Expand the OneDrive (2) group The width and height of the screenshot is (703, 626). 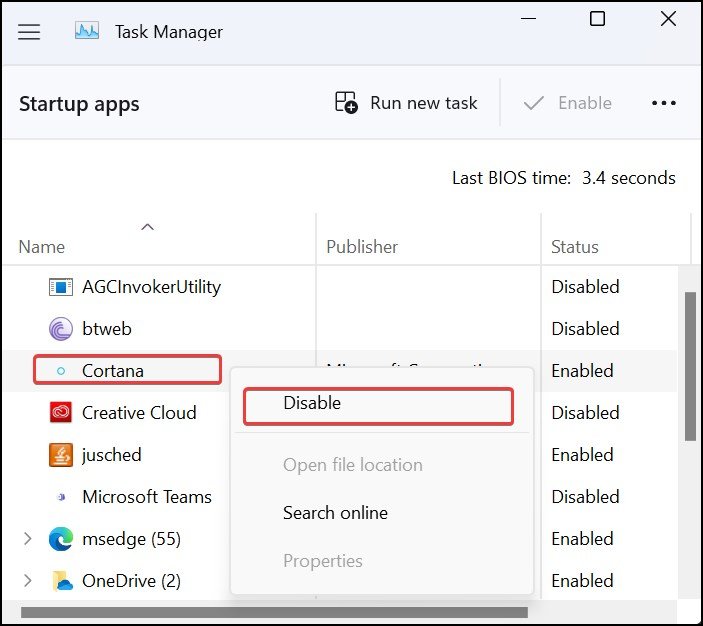pos(28,581)
